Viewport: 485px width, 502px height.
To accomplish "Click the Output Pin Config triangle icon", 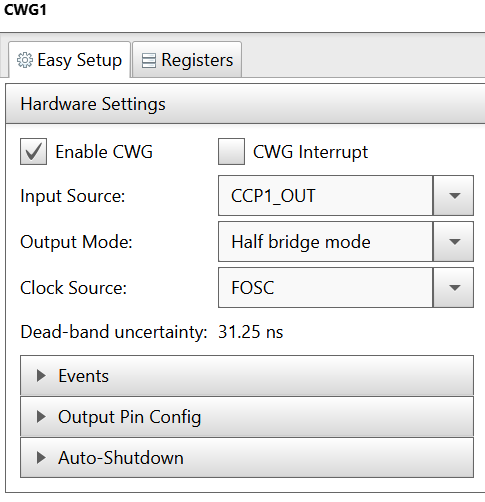I will 41,417.
